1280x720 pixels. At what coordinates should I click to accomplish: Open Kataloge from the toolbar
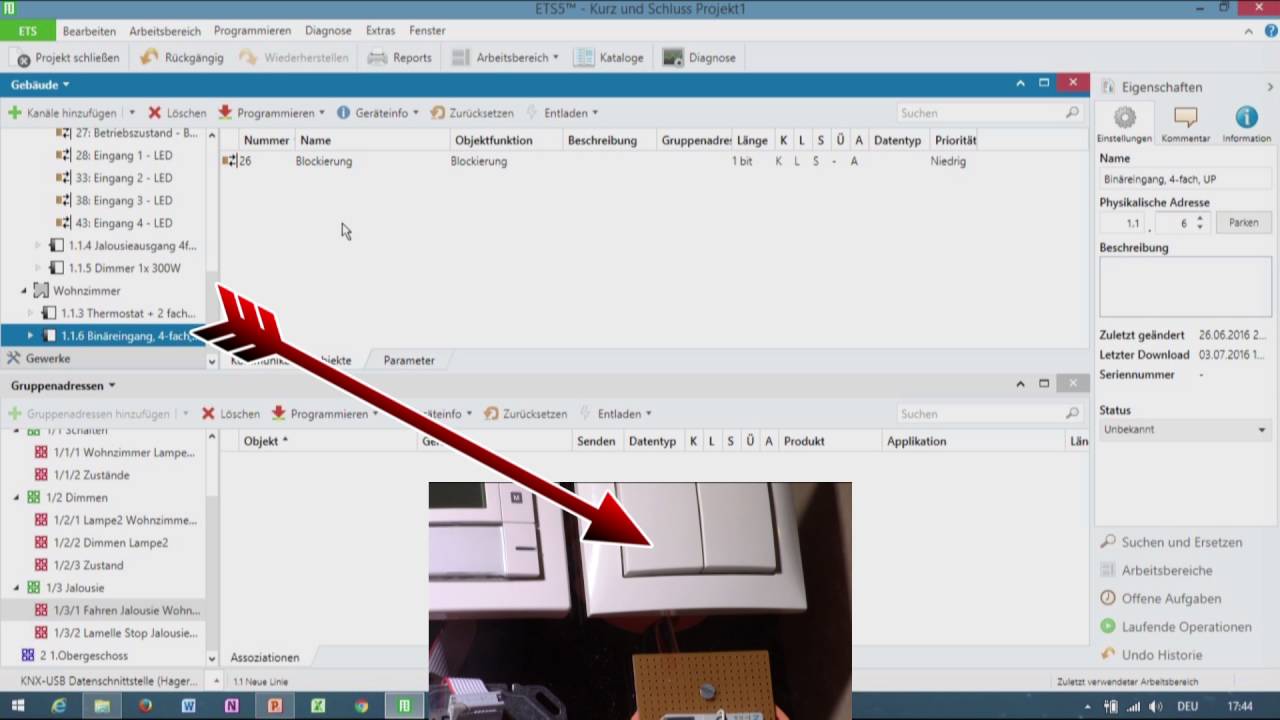(609, 58)
